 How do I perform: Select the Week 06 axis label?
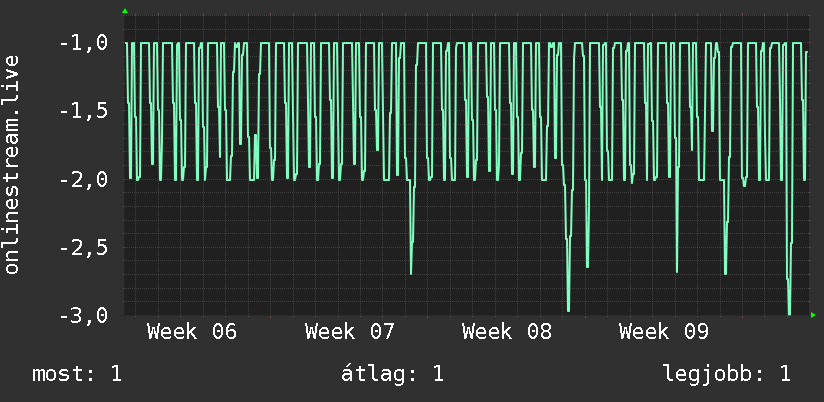(192, 332)
